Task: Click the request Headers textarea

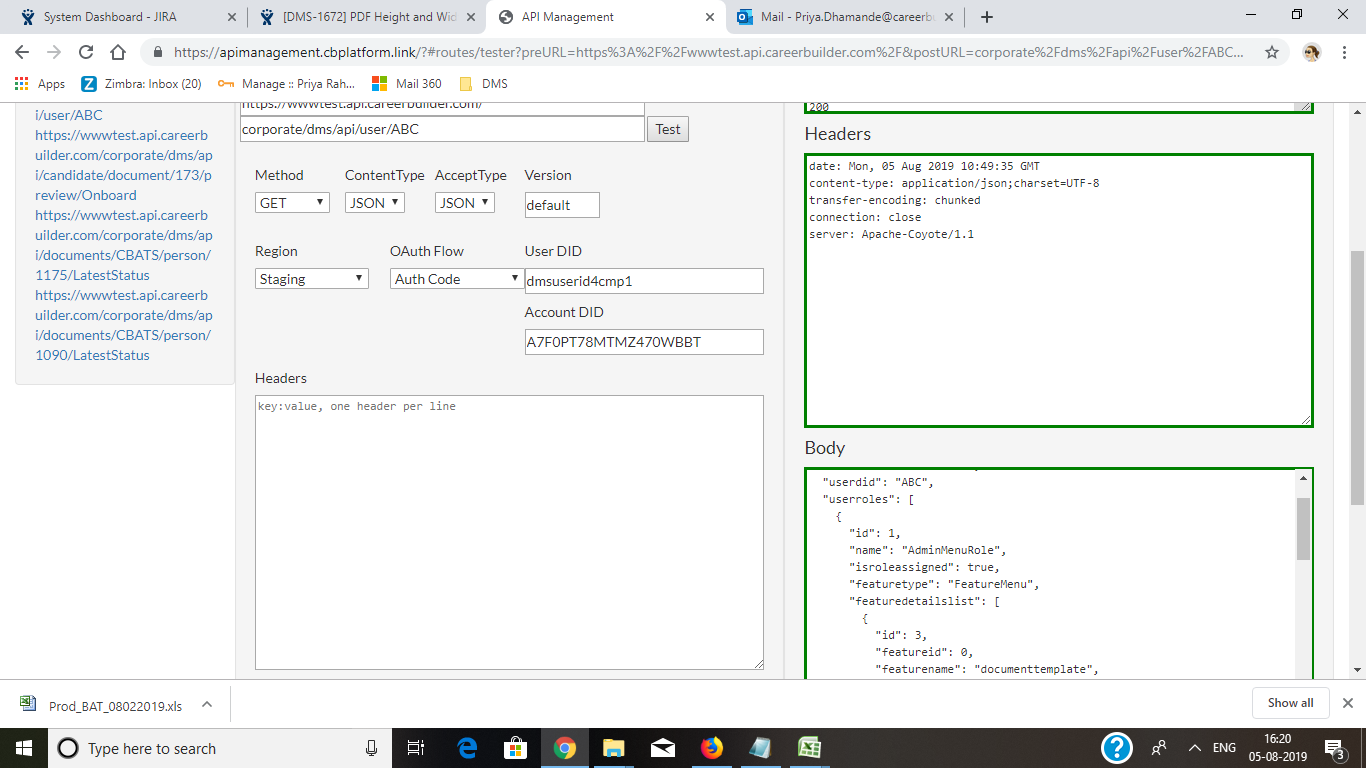Action: pyautogui.click(x=510, y=532)
